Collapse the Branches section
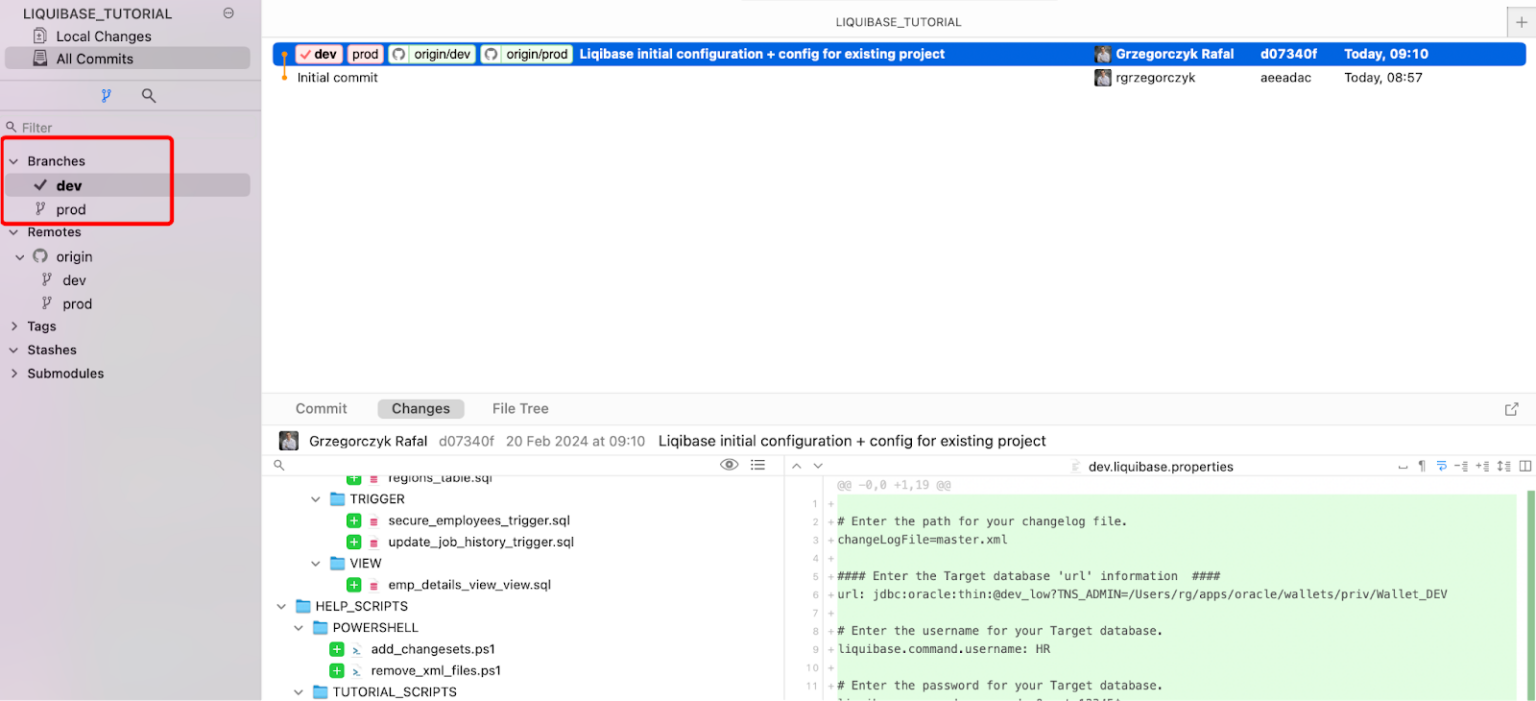Viewport: 1536px width, 701px height. [x=13, y=160]
